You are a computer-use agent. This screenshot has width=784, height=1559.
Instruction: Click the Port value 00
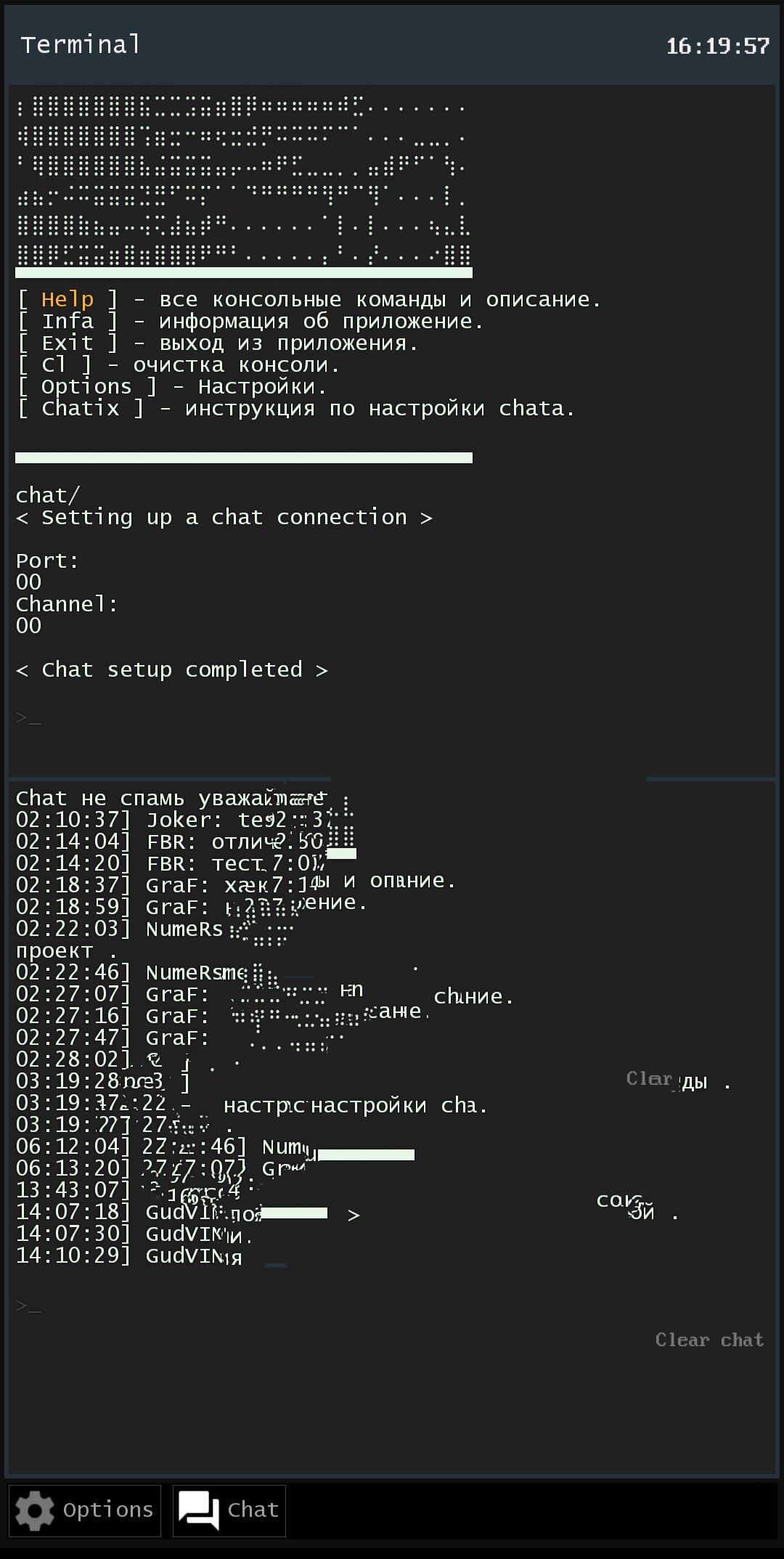pos(30,582)
